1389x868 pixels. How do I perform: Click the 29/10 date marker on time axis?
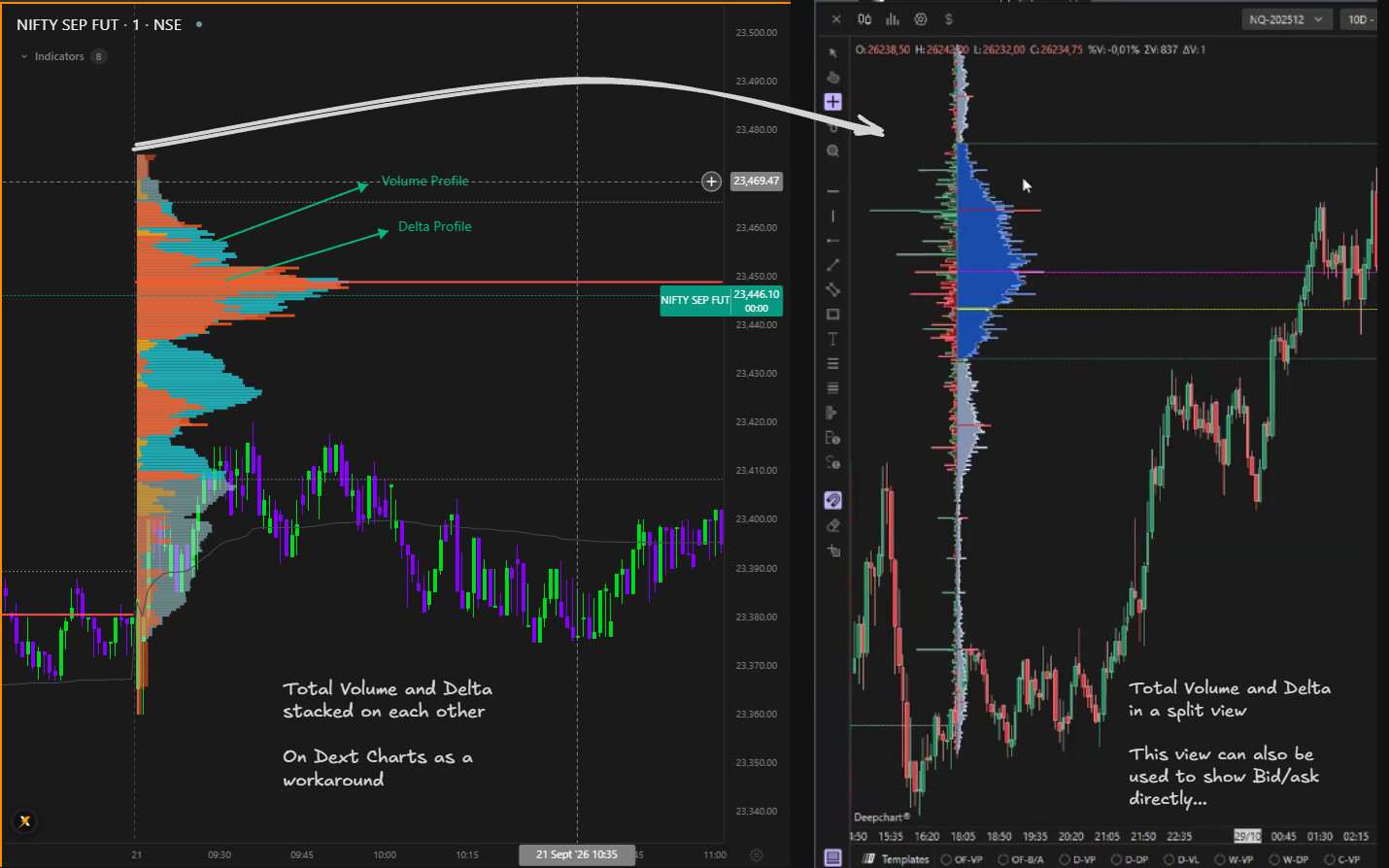tap(1247, 836)
